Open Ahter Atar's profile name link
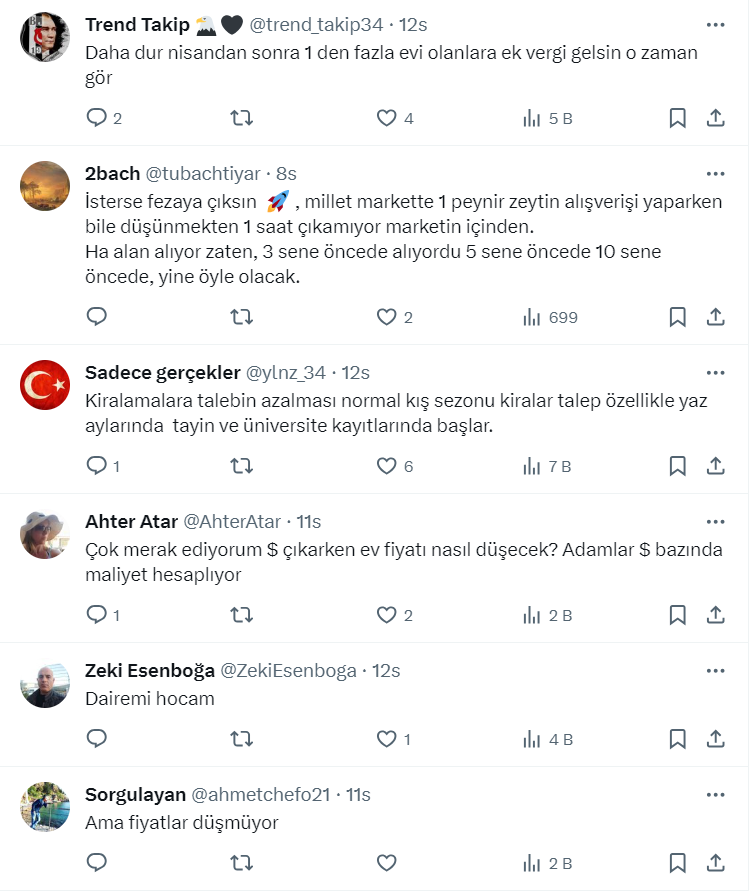 [x=132, y=521]
